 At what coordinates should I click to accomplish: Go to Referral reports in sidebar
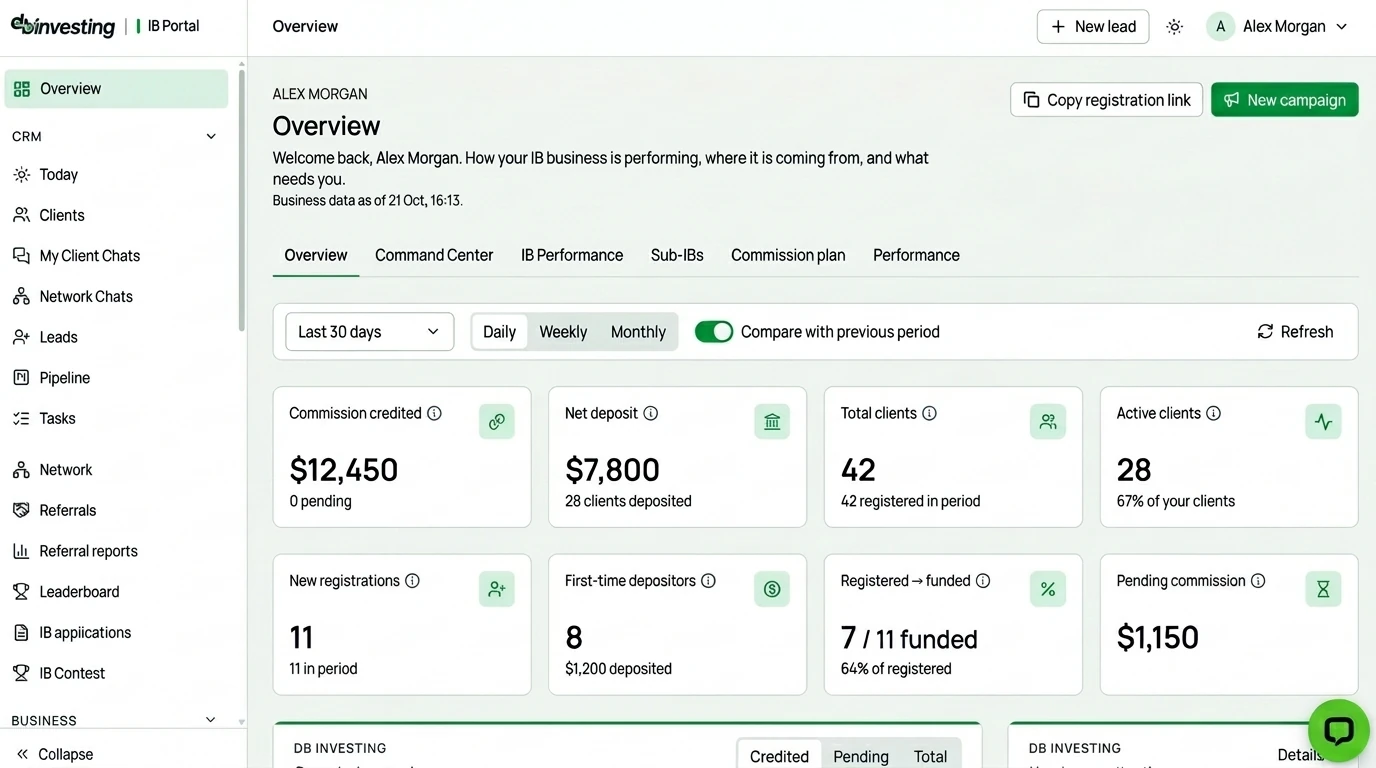117,551
